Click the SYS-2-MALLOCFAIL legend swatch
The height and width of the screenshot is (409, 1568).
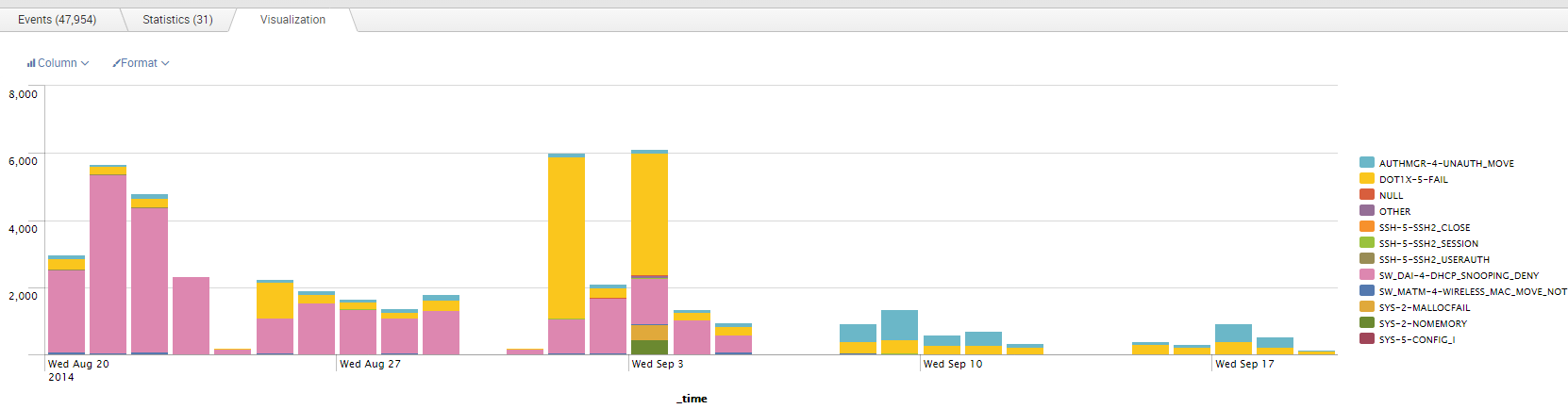point(1366,307)
